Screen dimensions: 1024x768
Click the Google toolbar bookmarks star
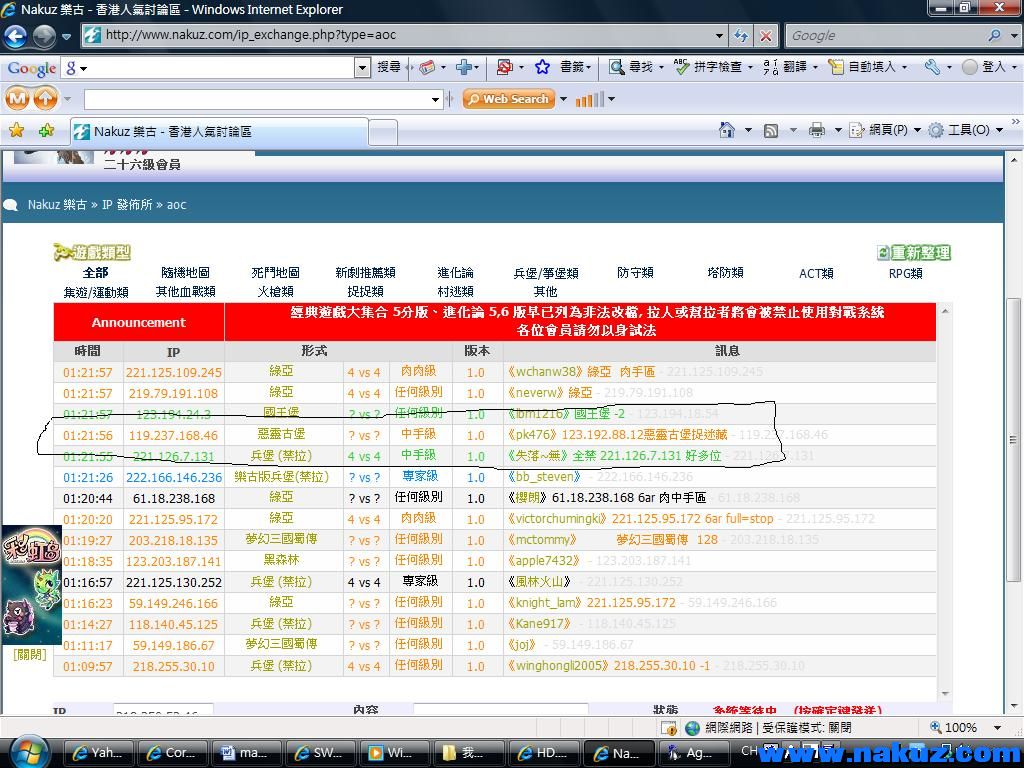(x=542, y=67)
